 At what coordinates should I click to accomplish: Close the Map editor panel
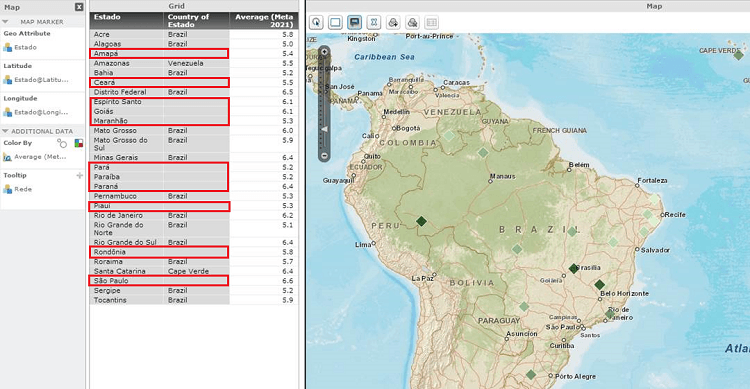(79, 7)
